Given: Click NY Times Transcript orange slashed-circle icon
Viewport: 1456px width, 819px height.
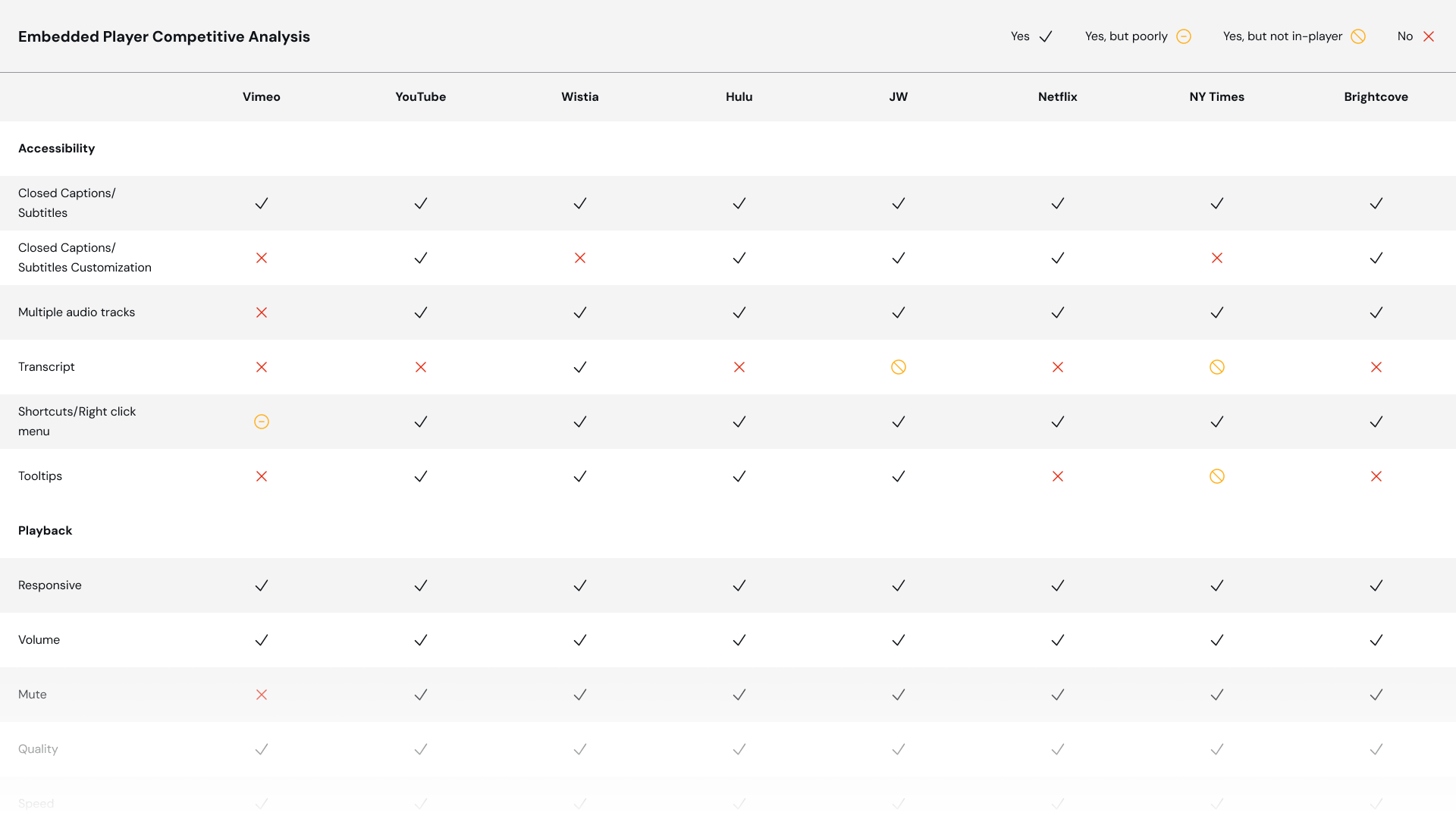Looking at the screenshot, I should (x=1217, y=367).
